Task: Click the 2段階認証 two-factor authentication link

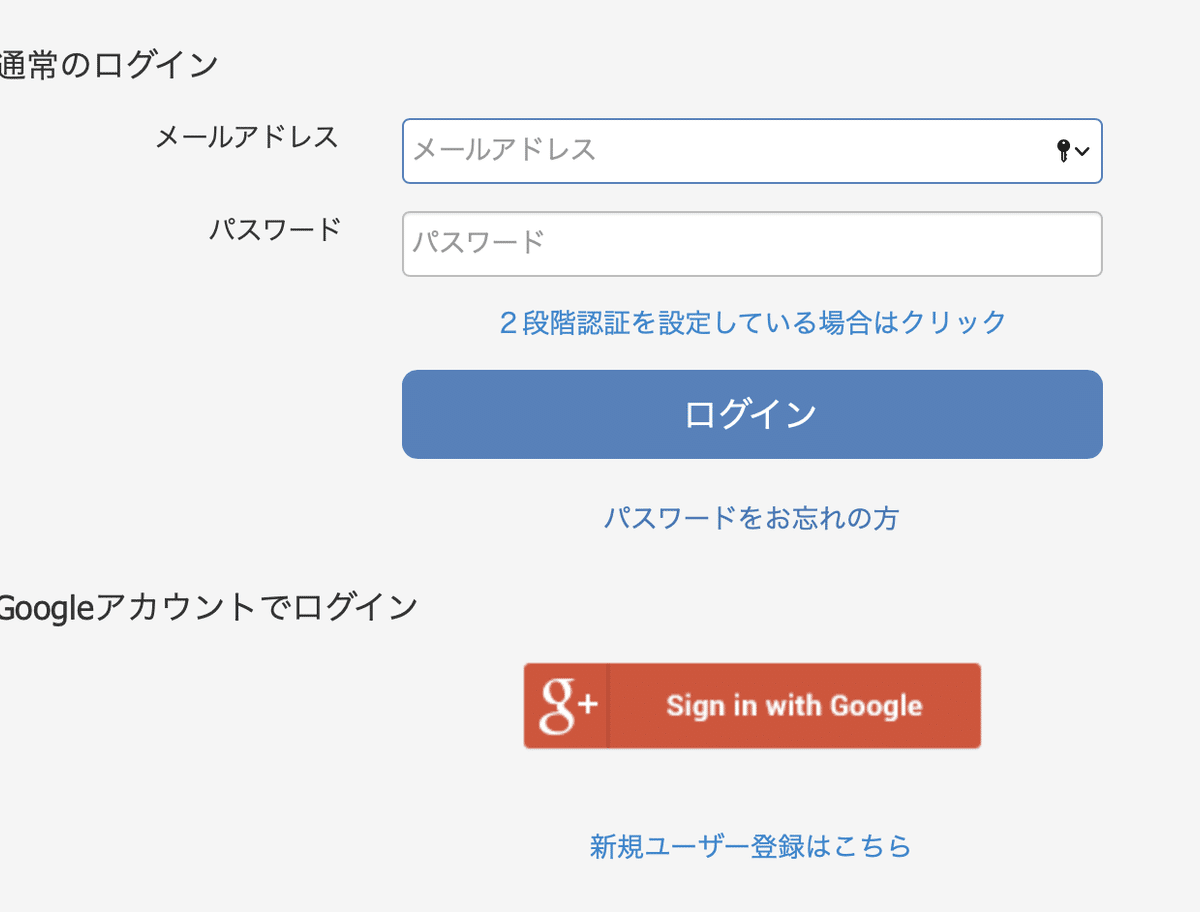Action: tap(752, 322)
